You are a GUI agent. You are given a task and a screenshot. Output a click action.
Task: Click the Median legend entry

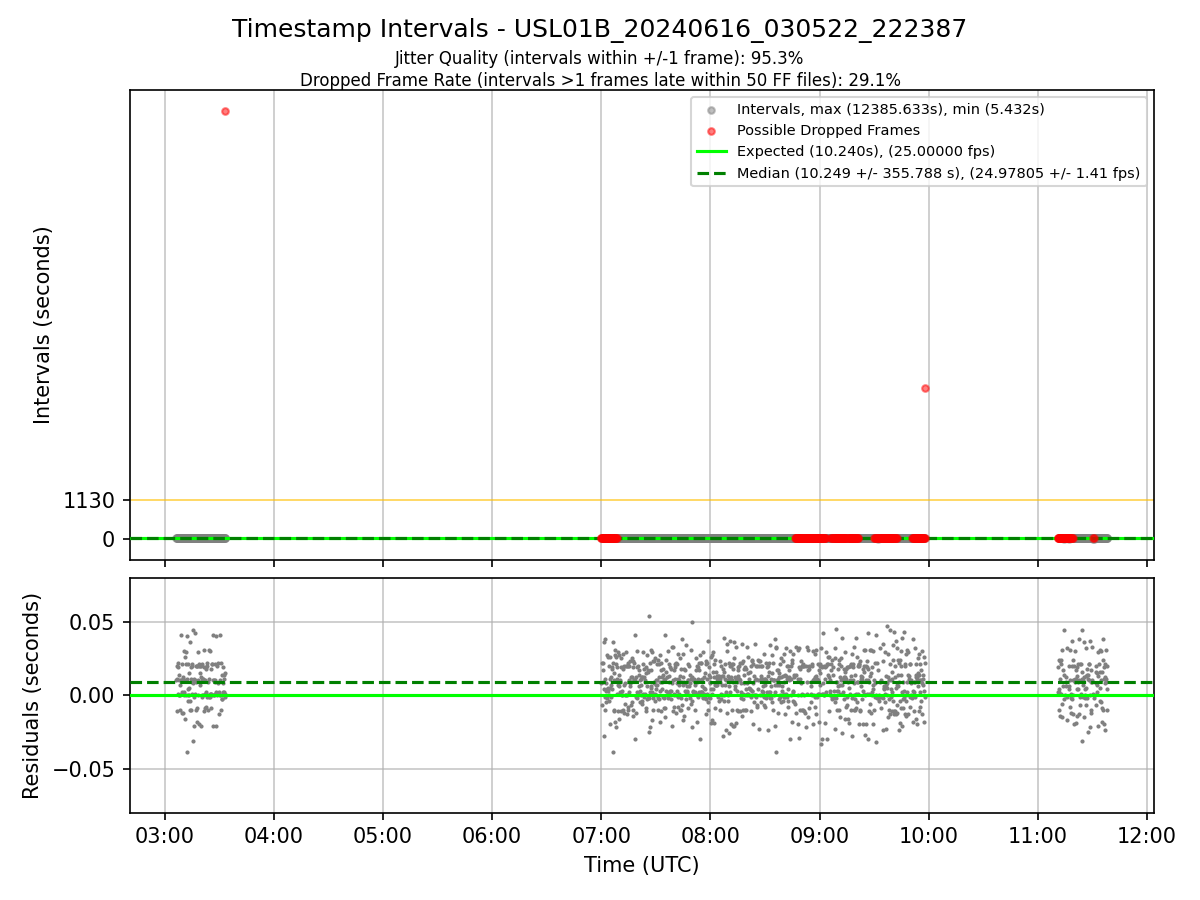tap(918, 173)
